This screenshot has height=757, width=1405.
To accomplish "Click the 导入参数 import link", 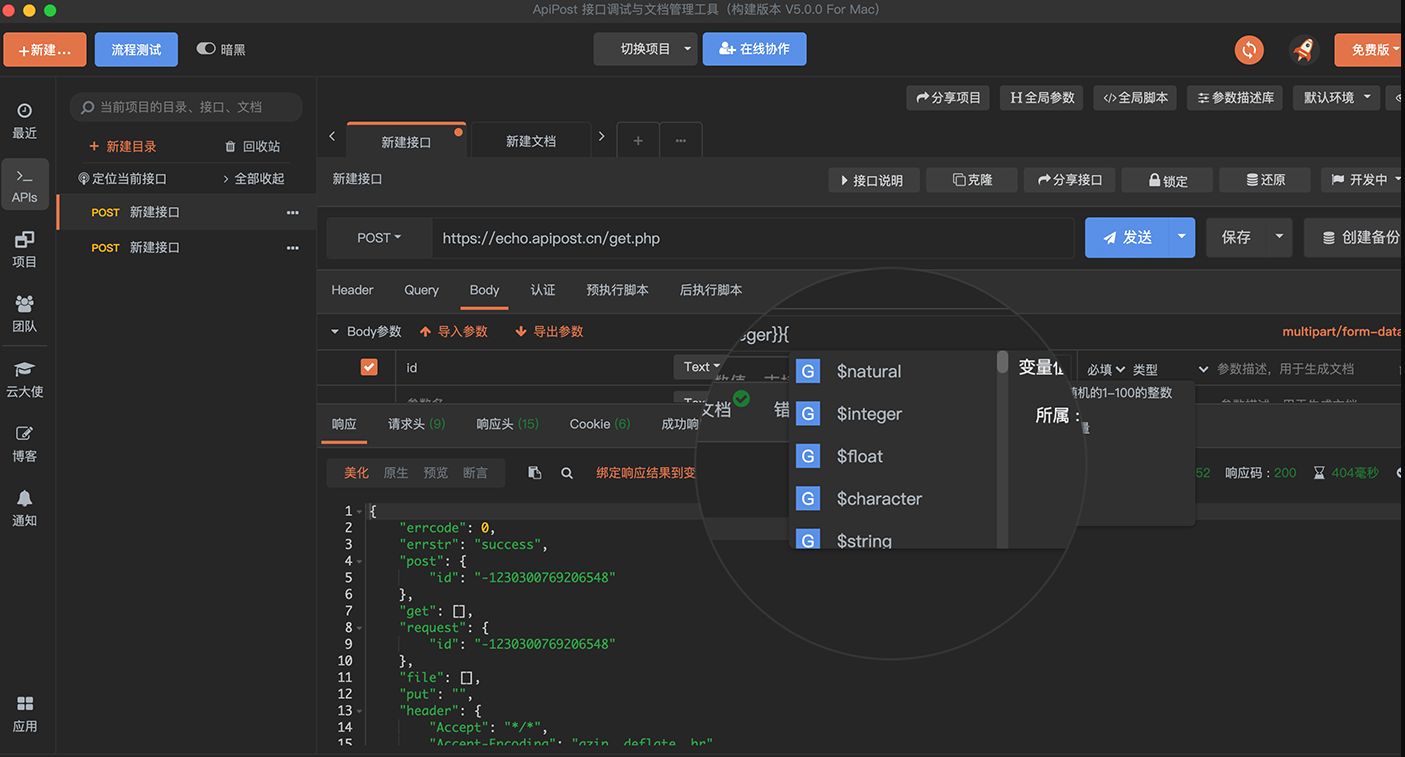I will coord(454,331).
